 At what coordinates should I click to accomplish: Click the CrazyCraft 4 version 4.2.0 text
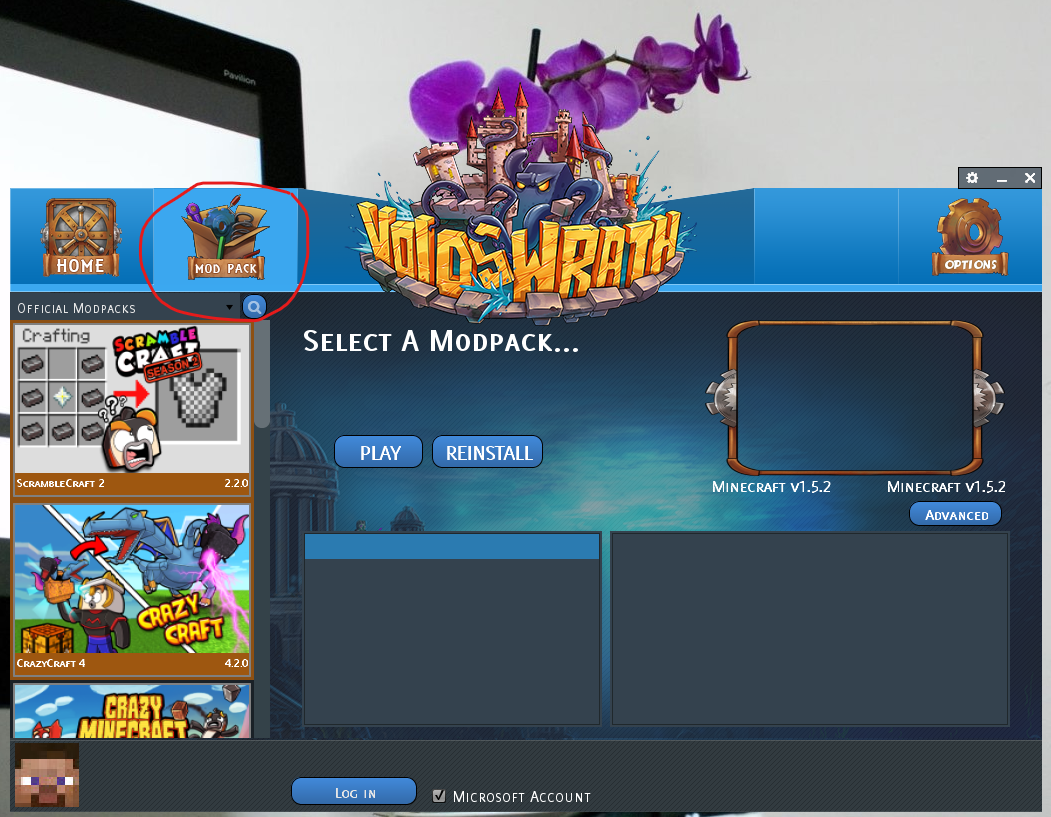pyautogui.click(x=236, y=664)
